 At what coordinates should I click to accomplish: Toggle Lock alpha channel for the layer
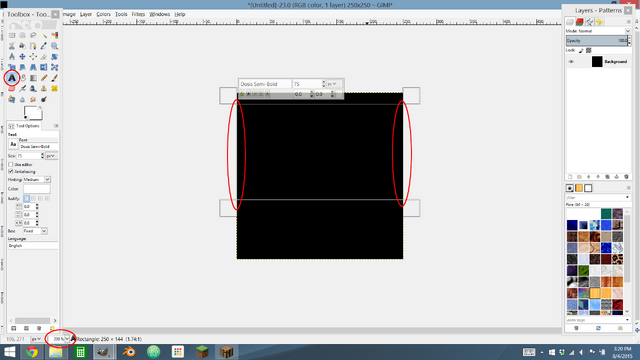[x=589, y=50]
